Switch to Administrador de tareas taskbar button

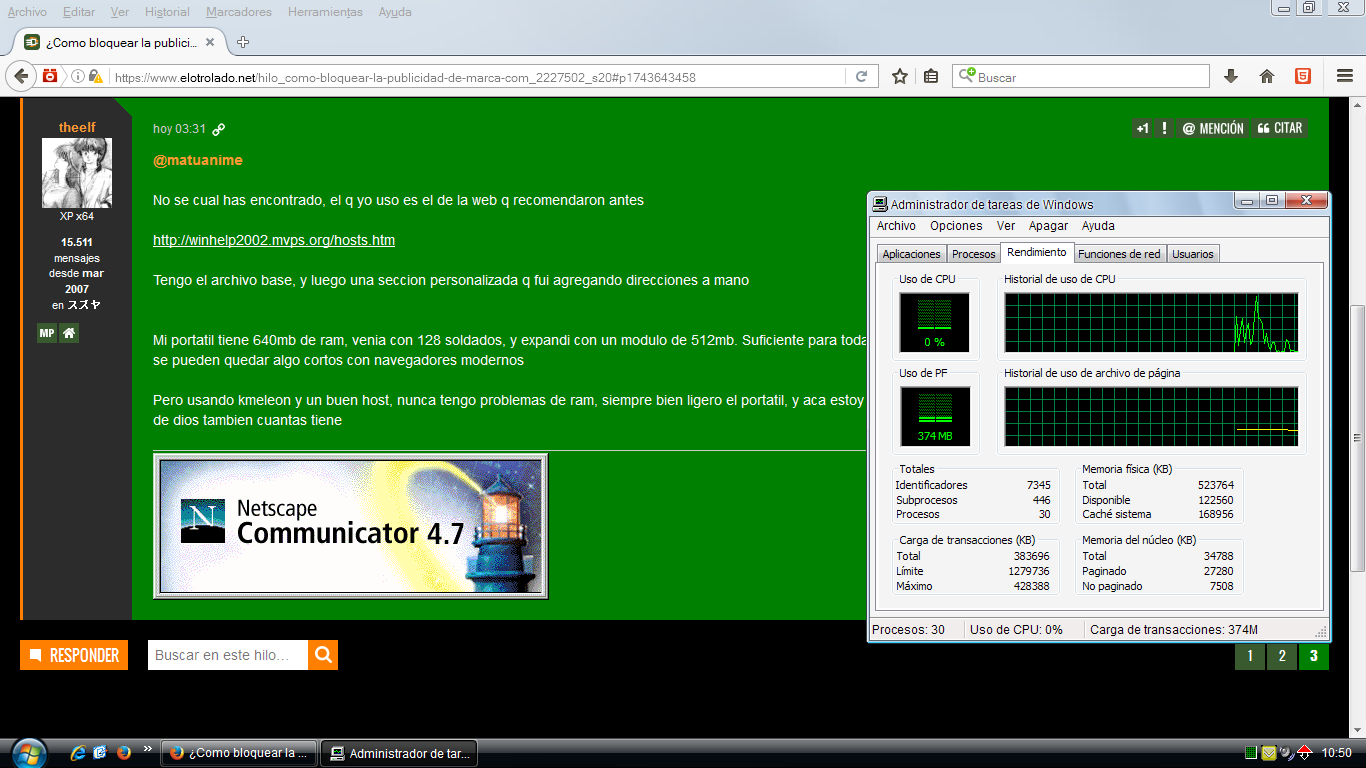click(400, 753)
